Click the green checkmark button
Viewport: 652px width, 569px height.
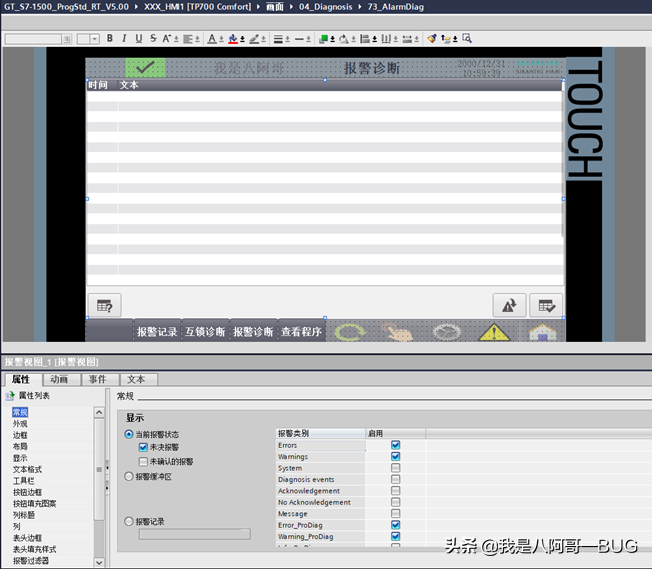click(x=145, y=68)
